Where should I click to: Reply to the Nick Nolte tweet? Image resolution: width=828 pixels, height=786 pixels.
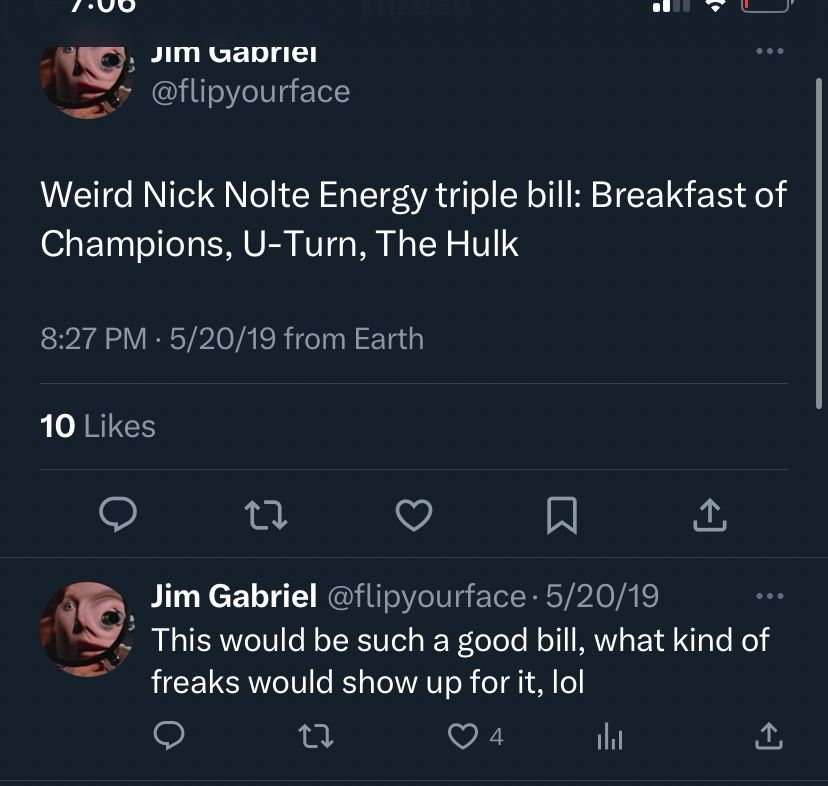tap(119, 516)
